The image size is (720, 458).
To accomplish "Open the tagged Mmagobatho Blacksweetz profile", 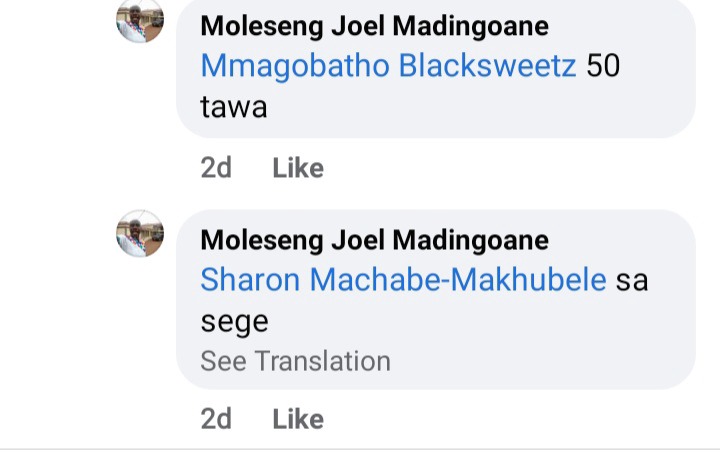I will pyautogui.click(x=389, y=65).
